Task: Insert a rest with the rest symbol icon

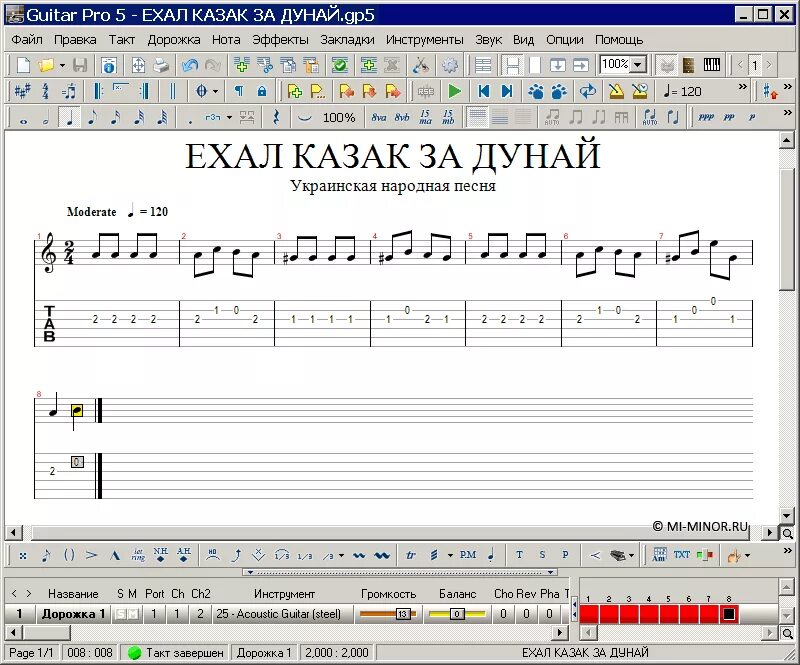Action: click(276, 118)
